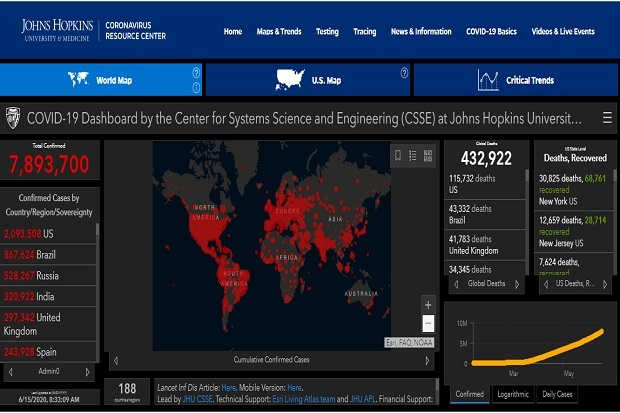
Task: Switch chart to Daily Cases view
Action: pyautogui.click(x=557, y=394)
